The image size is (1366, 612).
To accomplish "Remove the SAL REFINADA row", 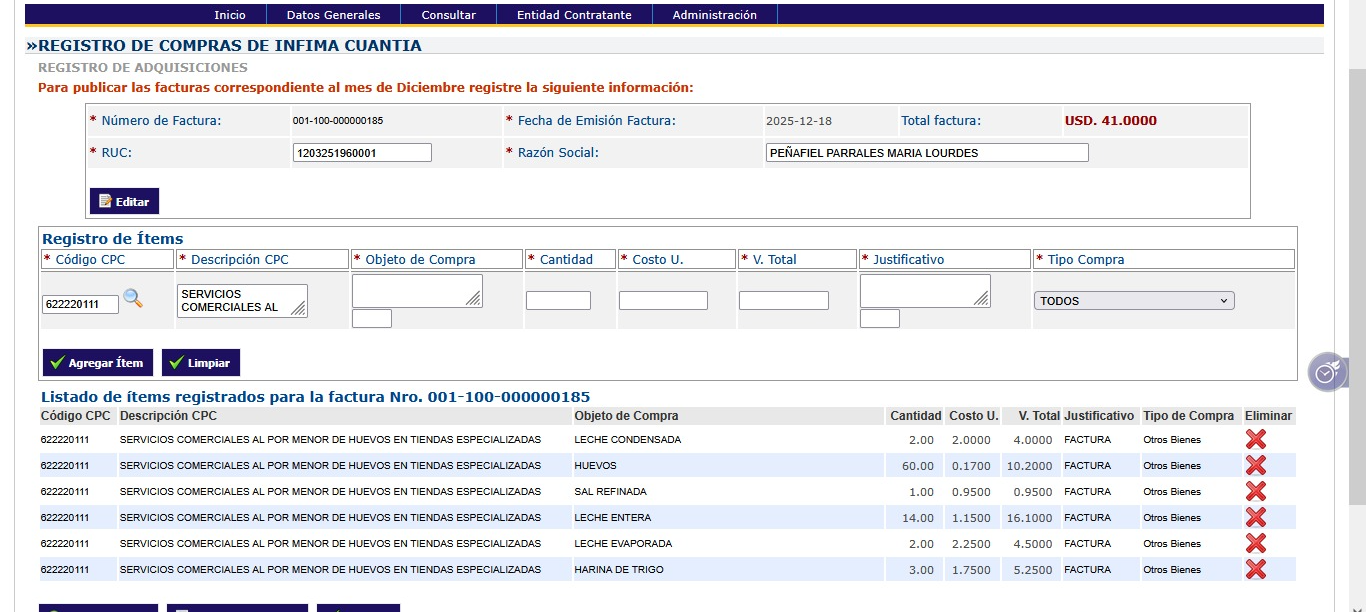I will [x=1256, y=492].
